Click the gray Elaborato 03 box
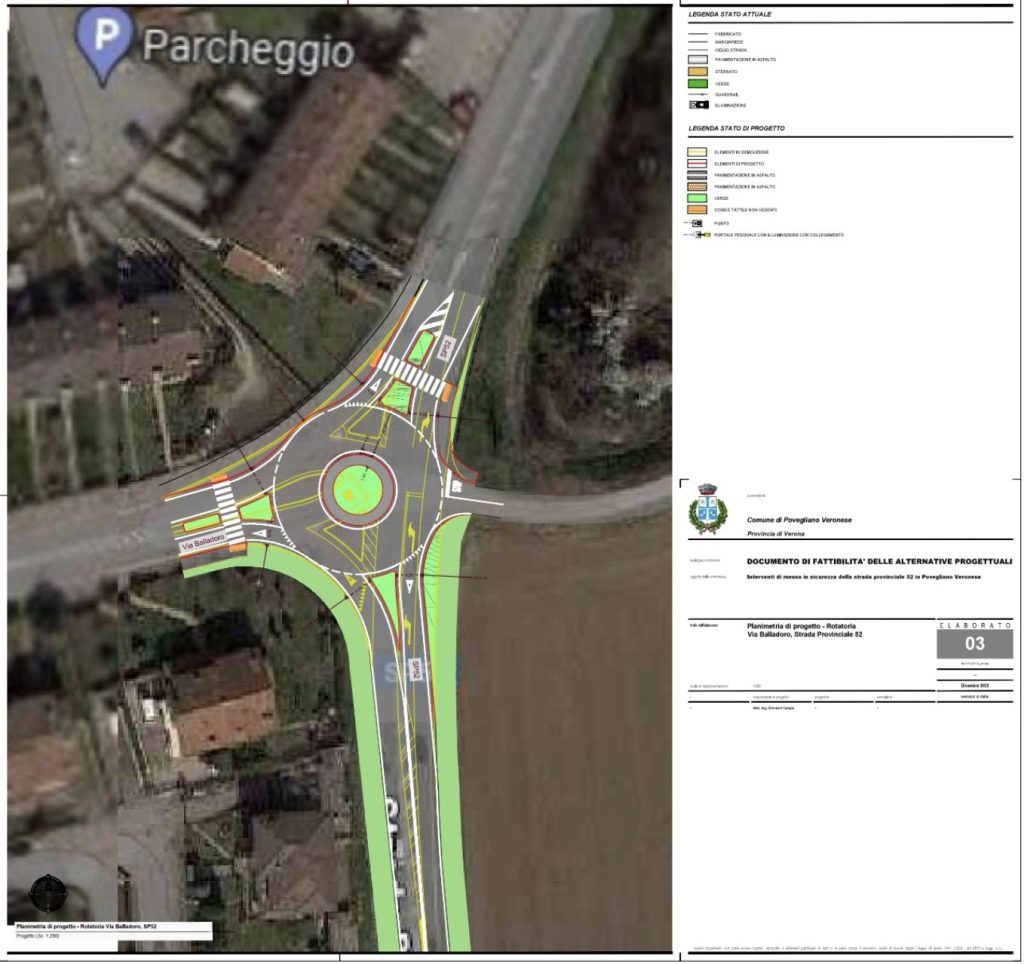 [x=974, y=643]
